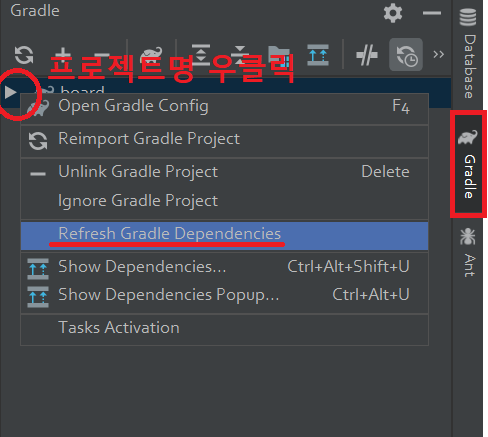Choose Open Gradle Config from context menu
The image size is (488, 437).
pyautogui.click(x=224, y=109)
